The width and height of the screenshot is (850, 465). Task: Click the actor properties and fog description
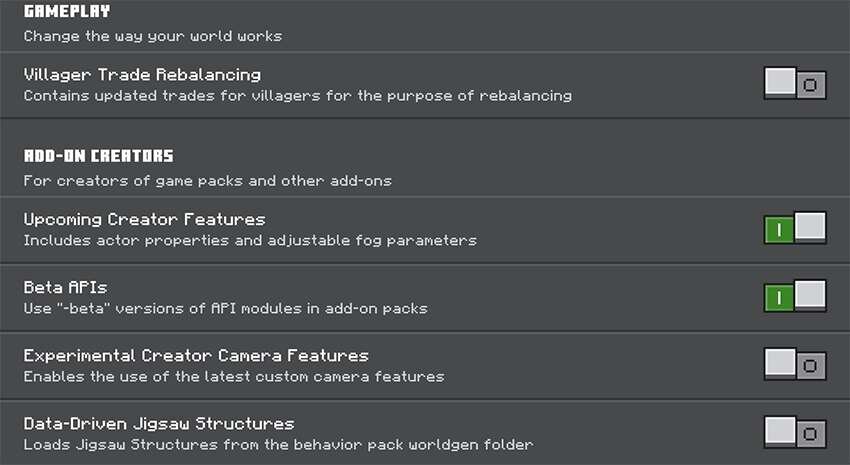(x=250, y=240)
